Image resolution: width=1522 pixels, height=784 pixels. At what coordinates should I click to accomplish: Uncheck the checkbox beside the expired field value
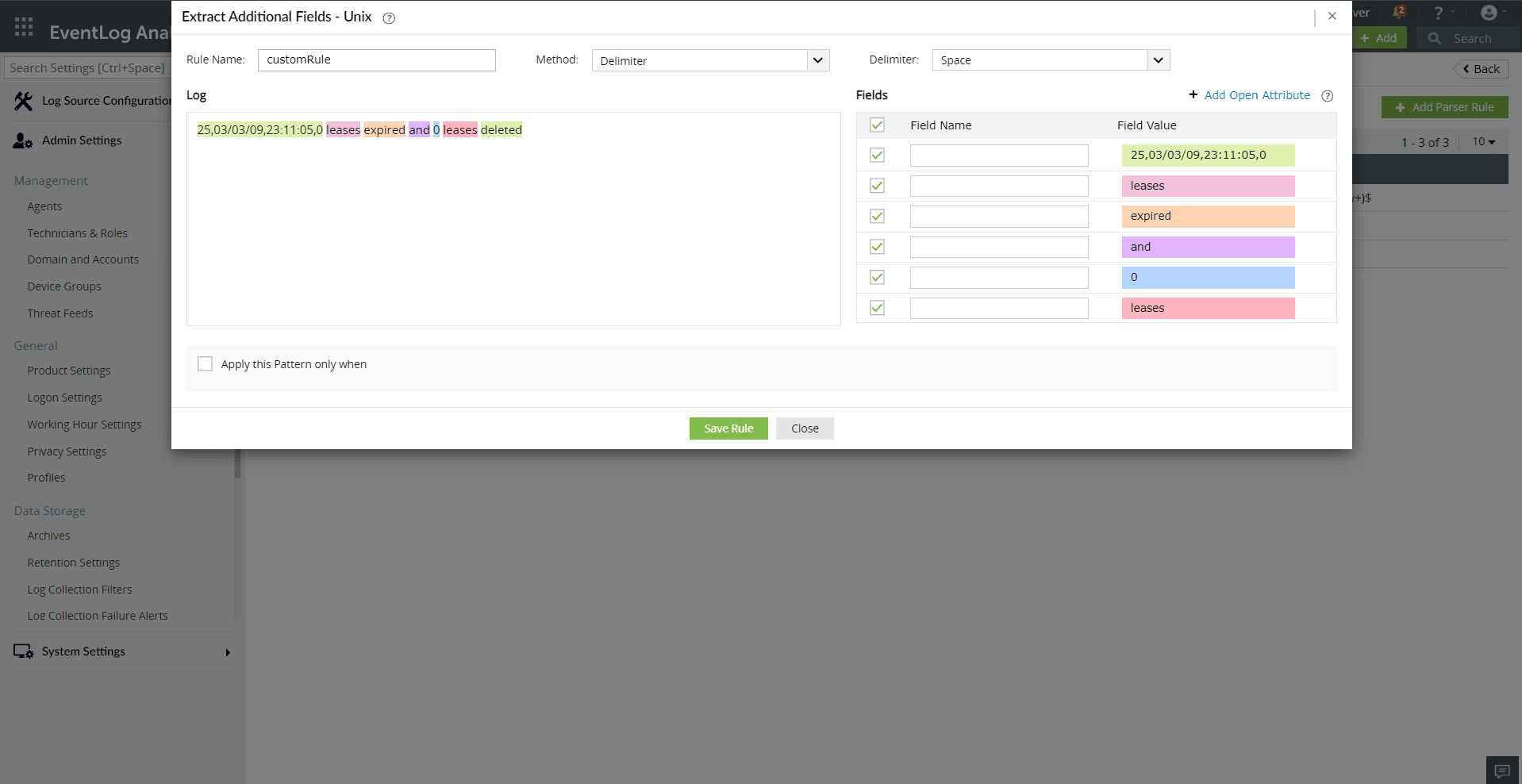(x=876, y=216)
